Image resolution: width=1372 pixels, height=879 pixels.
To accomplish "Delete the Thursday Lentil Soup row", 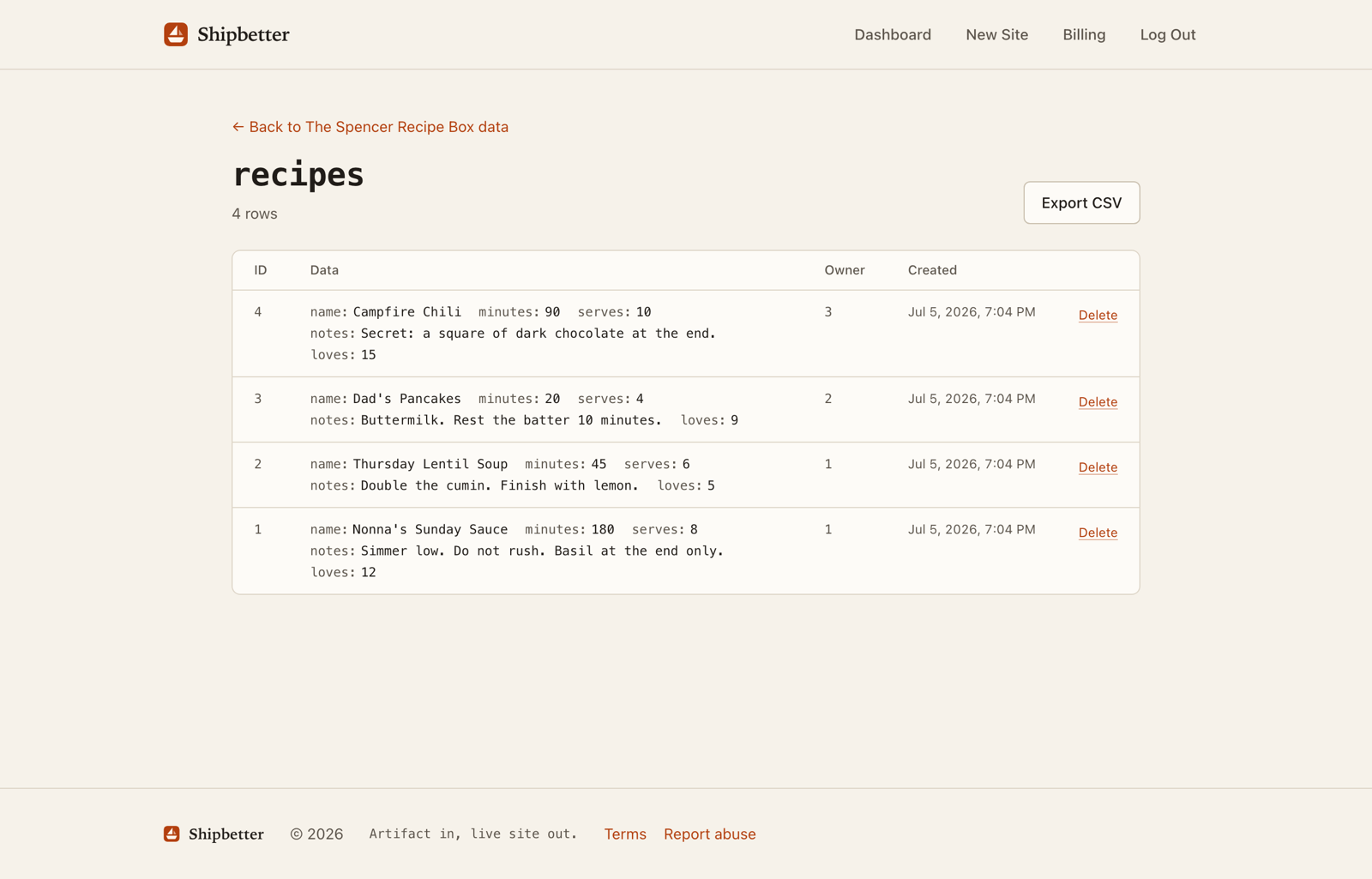I will tap(1098, 467).
